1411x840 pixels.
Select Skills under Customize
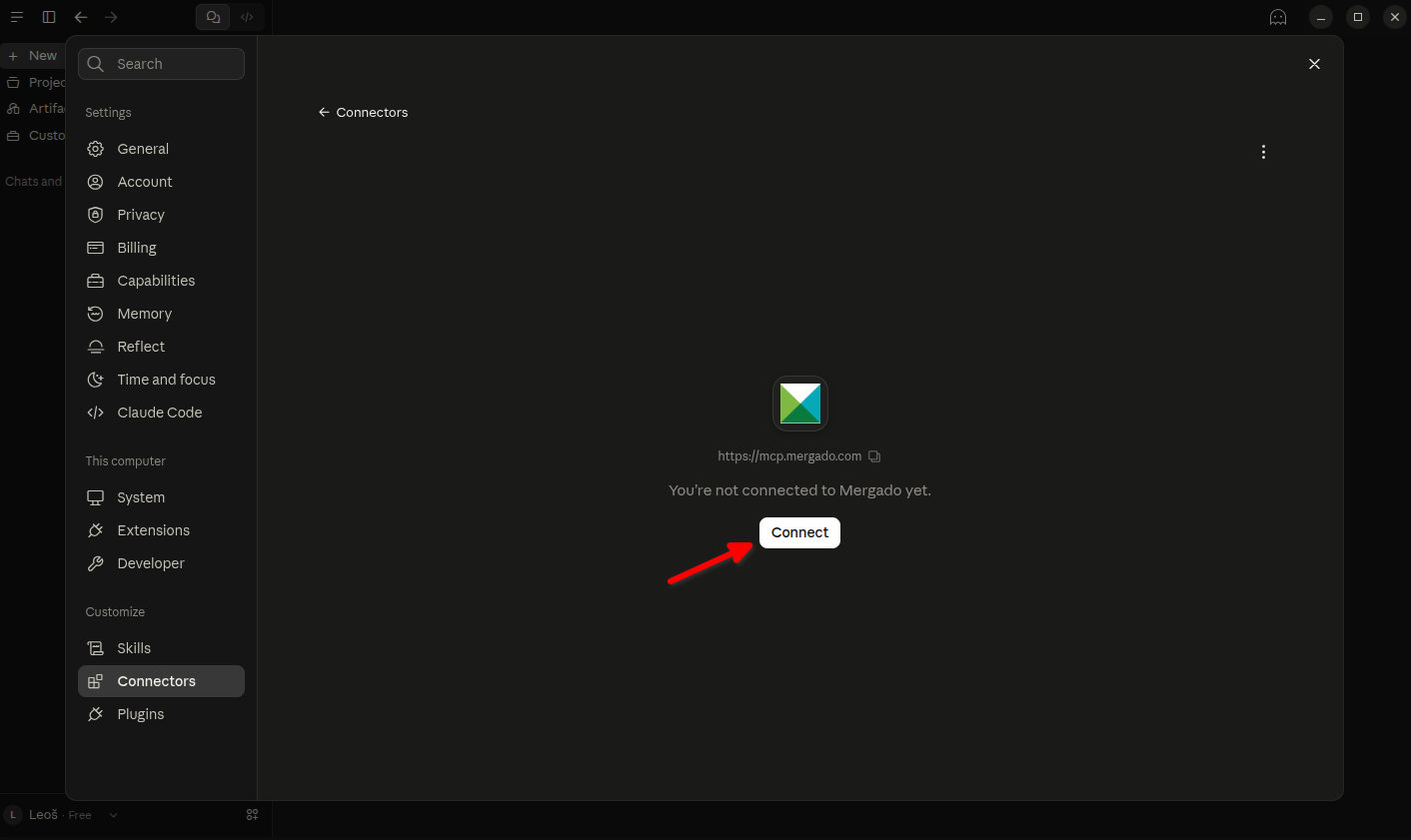(x=161, y=648)
